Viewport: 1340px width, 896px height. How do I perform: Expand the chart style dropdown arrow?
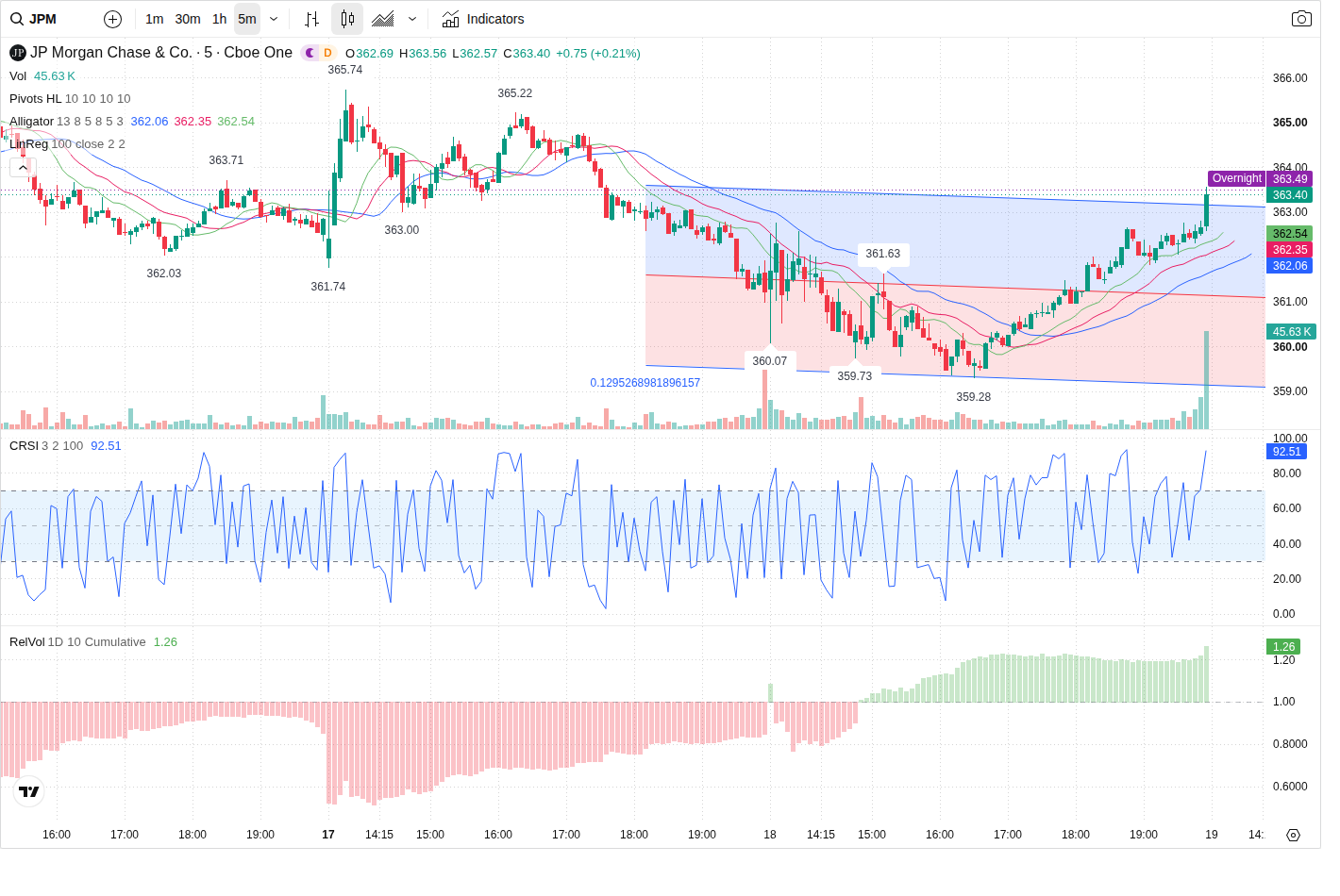coord(412,19)
